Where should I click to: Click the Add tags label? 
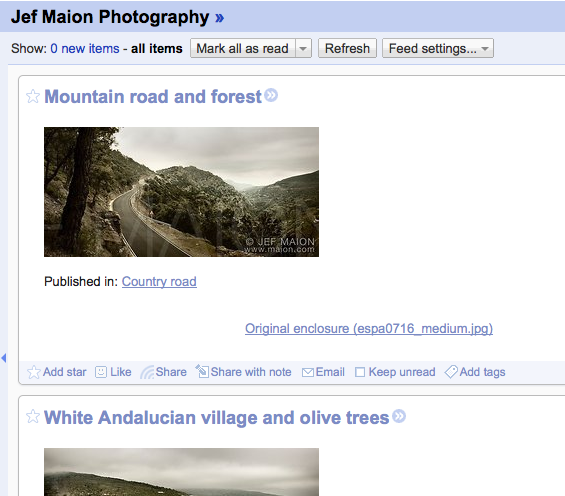pyautogui.click(x=482, y=372)
